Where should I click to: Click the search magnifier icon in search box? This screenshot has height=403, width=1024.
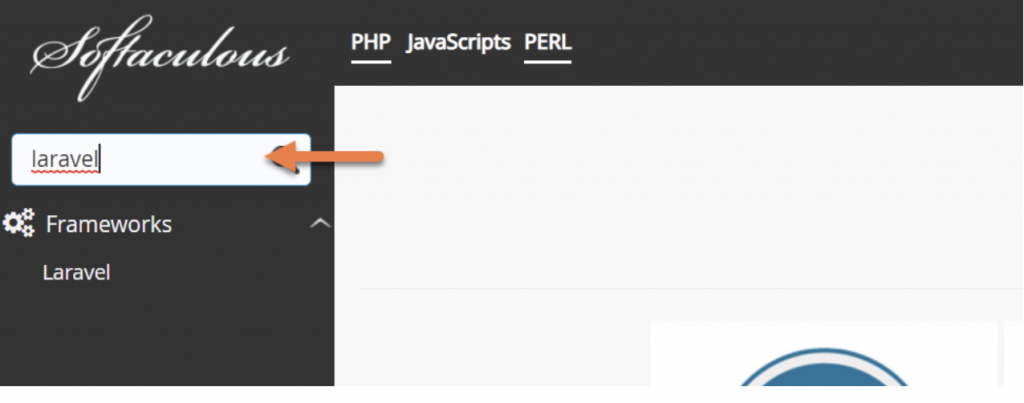tap(288, 159)
